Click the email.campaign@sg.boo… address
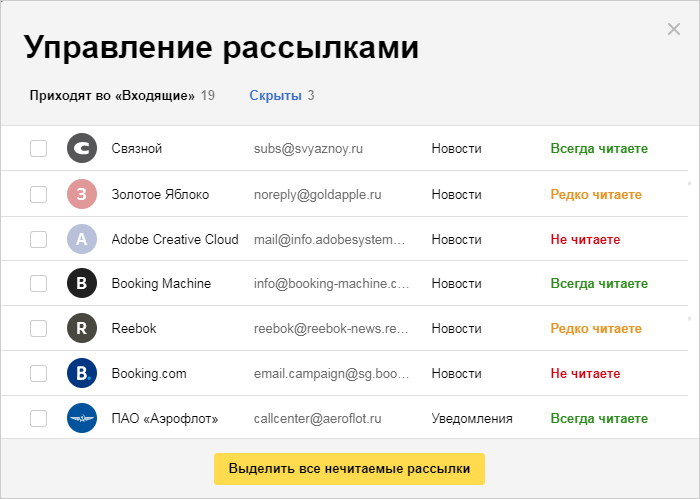700x499 pixels. click(331, 373)
